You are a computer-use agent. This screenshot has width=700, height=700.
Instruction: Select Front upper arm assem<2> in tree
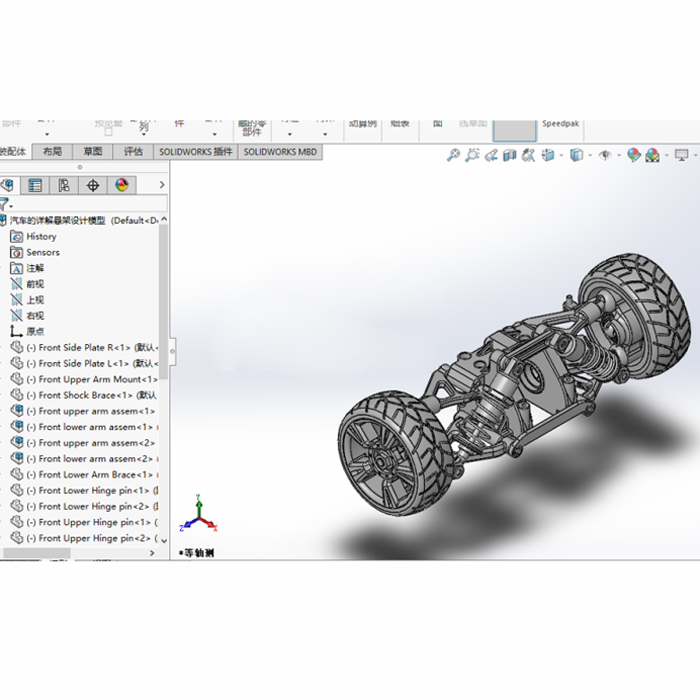pyautogui.click(x=89, y=443)
